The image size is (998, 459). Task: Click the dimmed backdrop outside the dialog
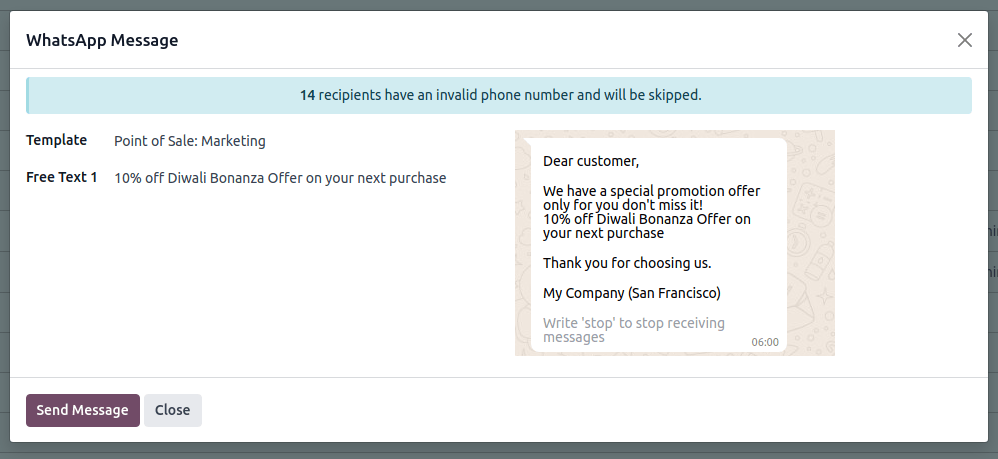click(500, 451)
